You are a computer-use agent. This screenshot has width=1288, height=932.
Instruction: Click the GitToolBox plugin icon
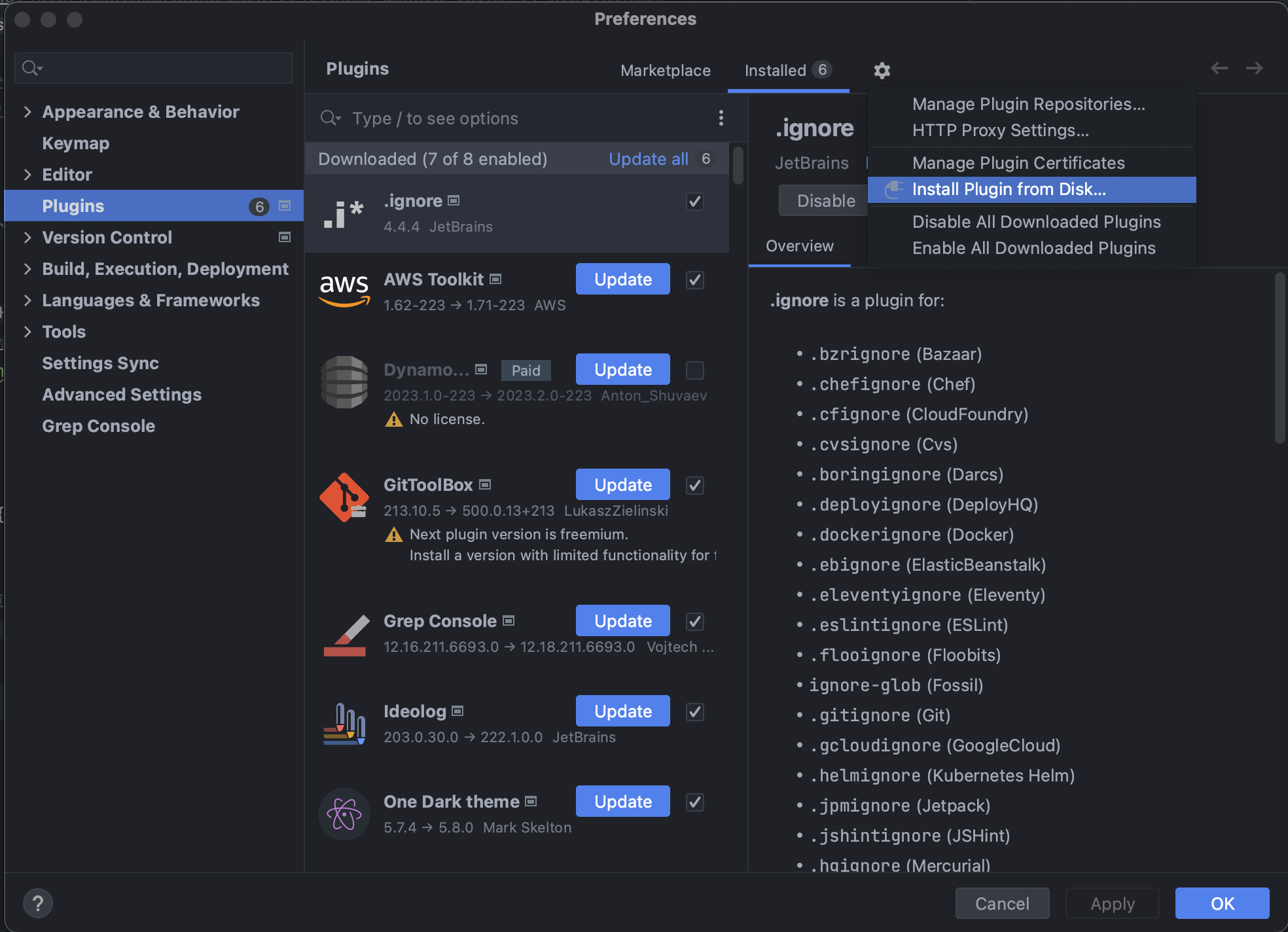pos(344,497)
